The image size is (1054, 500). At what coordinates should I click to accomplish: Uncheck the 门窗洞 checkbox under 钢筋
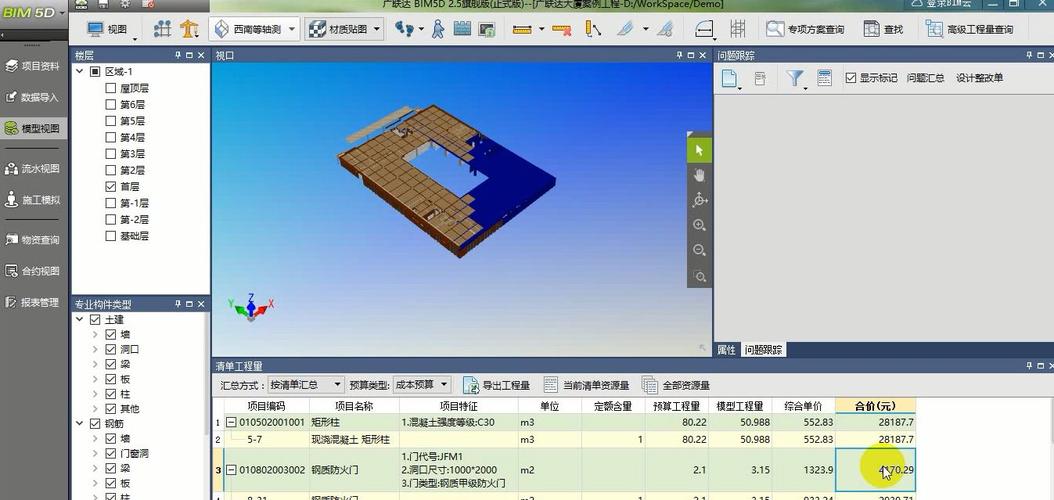point(111,454)
